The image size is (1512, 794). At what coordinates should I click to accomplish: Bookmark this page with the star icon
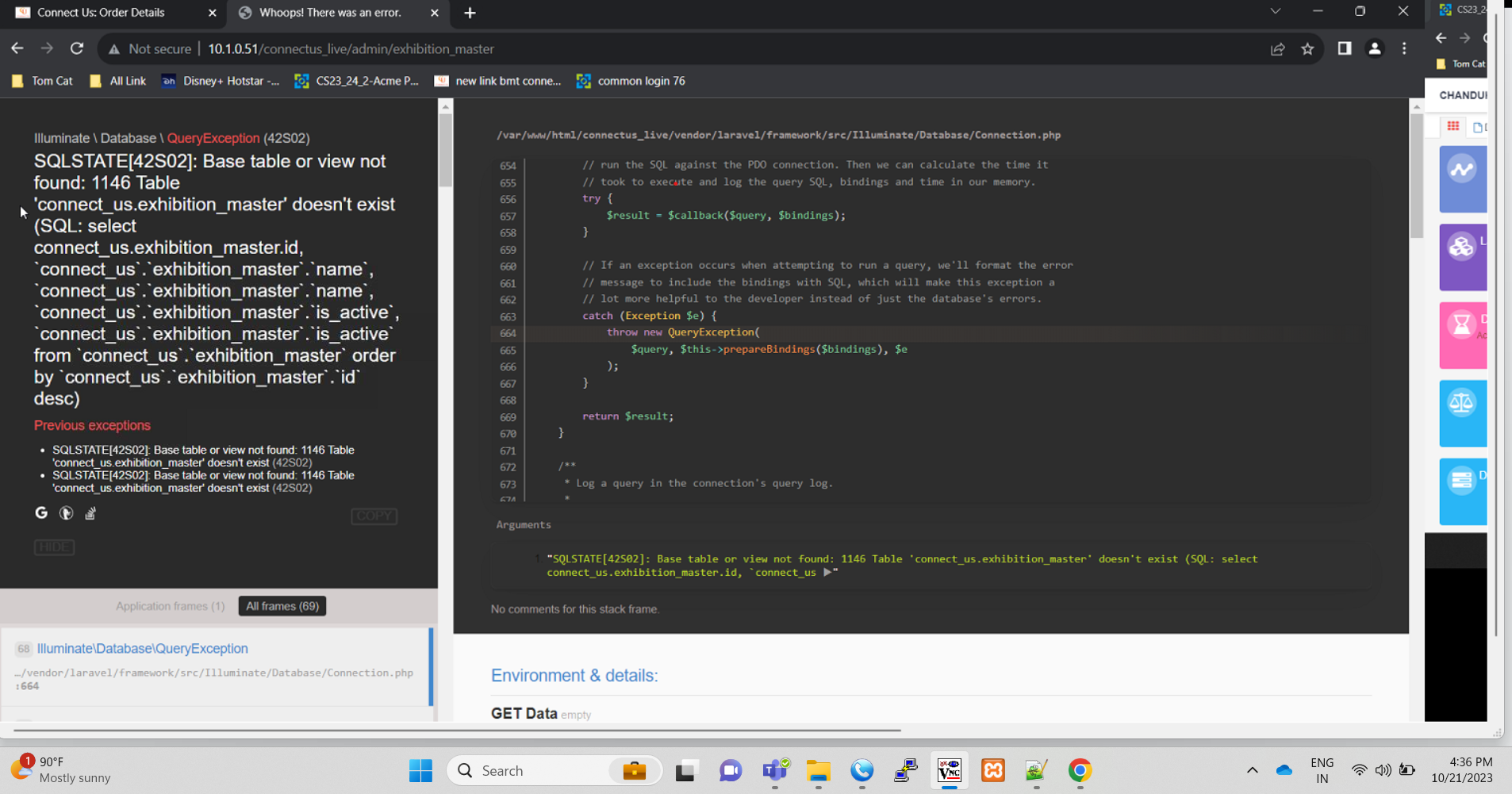click(1307, 48)
